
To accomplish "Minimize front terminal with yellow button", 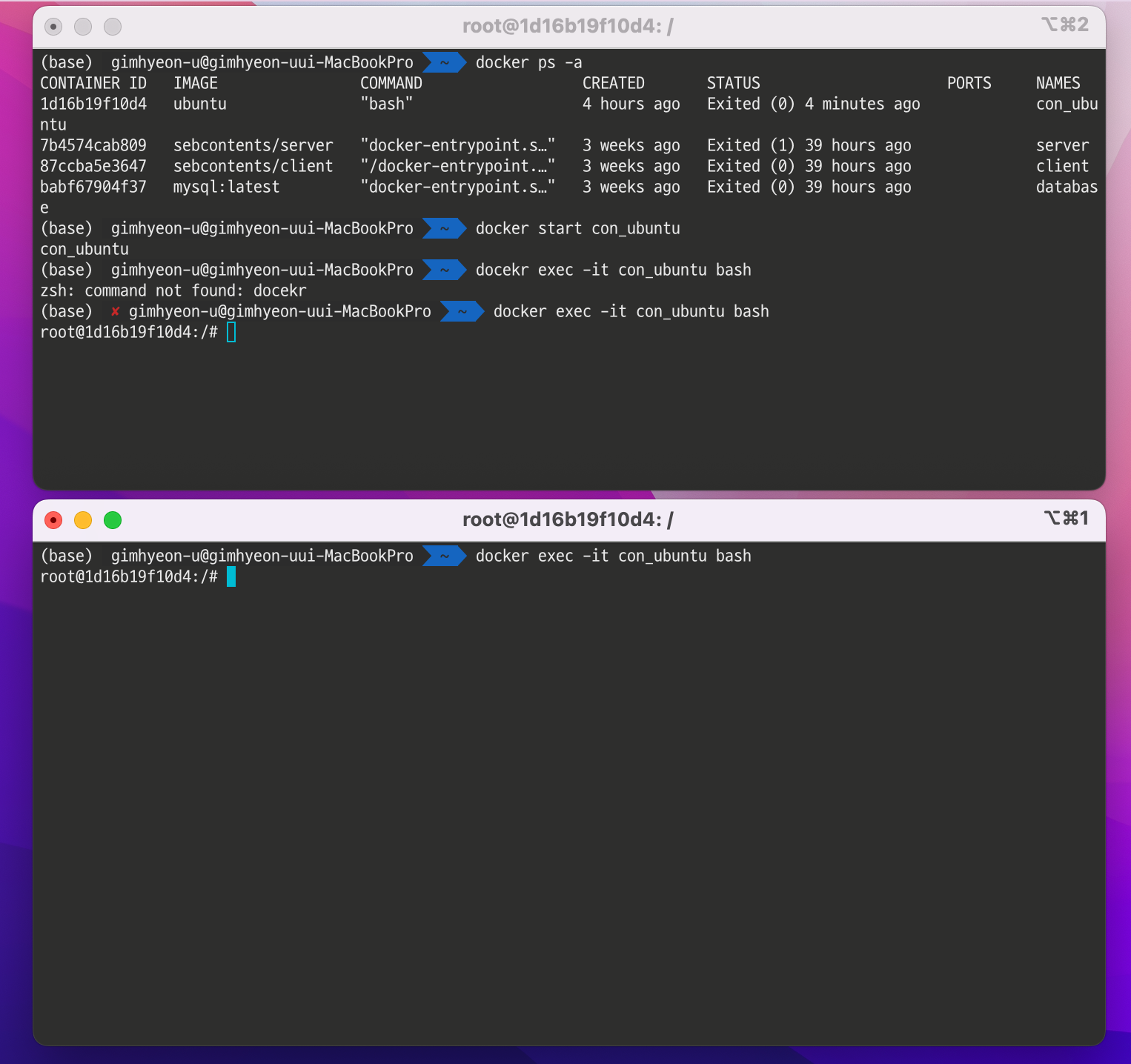I will pos(83,520).
